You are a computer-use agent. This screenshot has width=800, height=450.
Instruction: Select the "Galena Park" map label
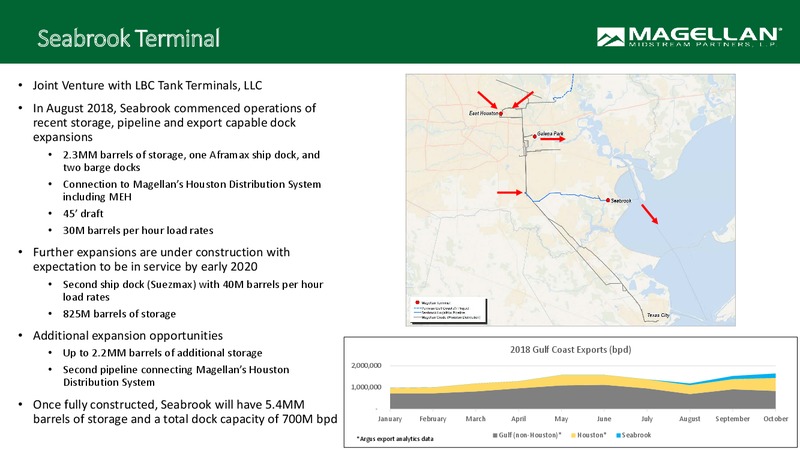coord(550,133)
